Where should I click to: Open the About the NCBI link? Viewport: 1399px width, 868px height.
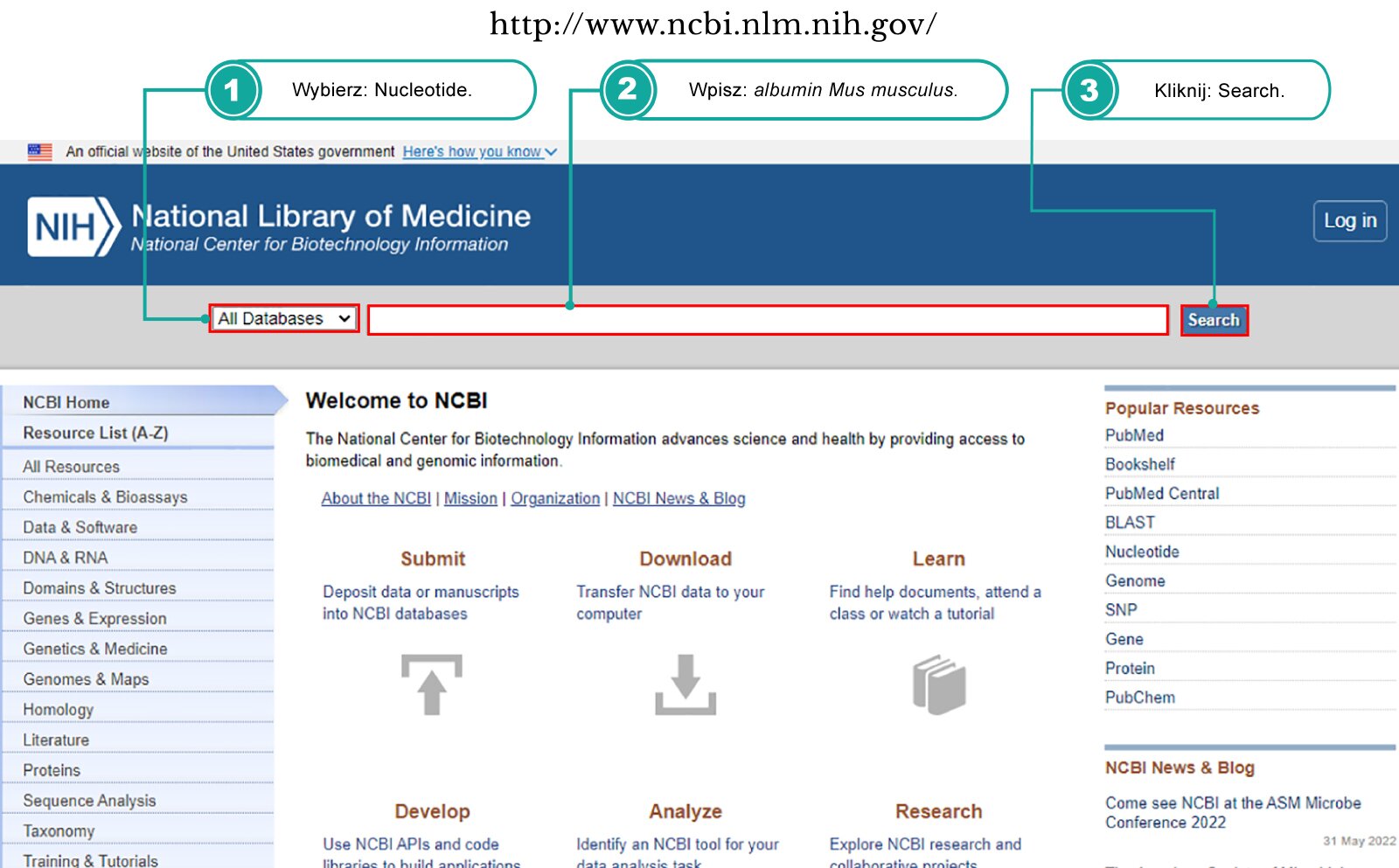tap(376, 498)
